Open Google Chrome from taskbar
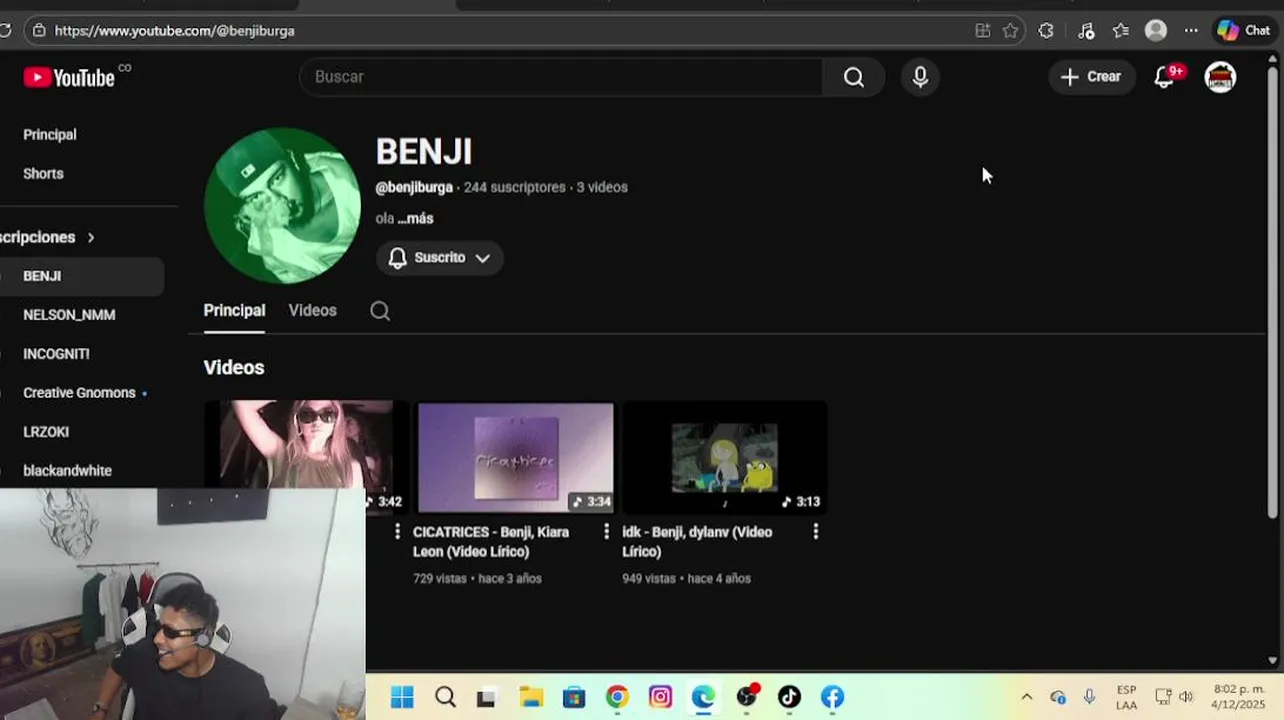Screen dimensions: 1284x720 tap(617, 697)
